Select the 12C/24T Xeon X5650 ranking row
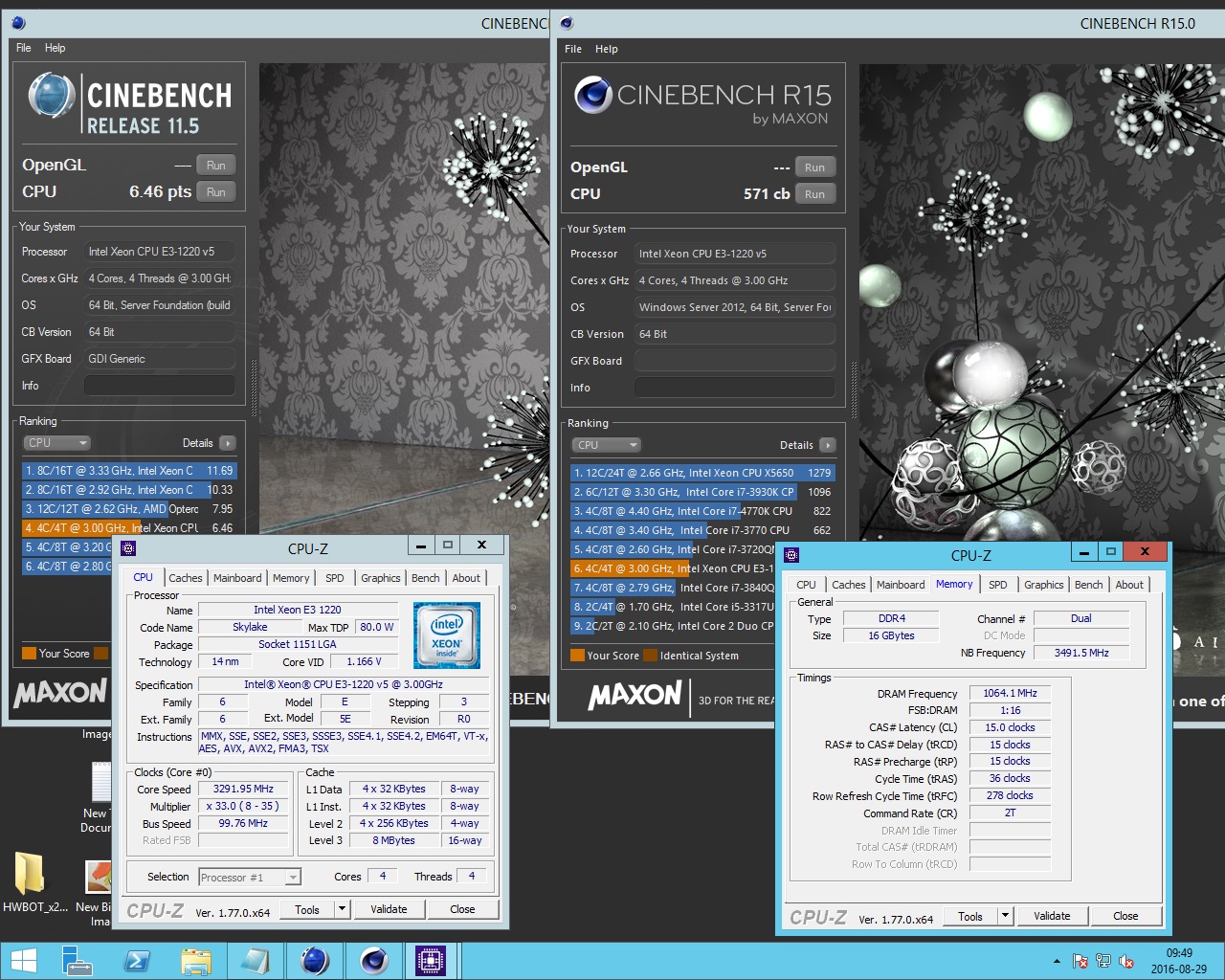 pos(703,473)
